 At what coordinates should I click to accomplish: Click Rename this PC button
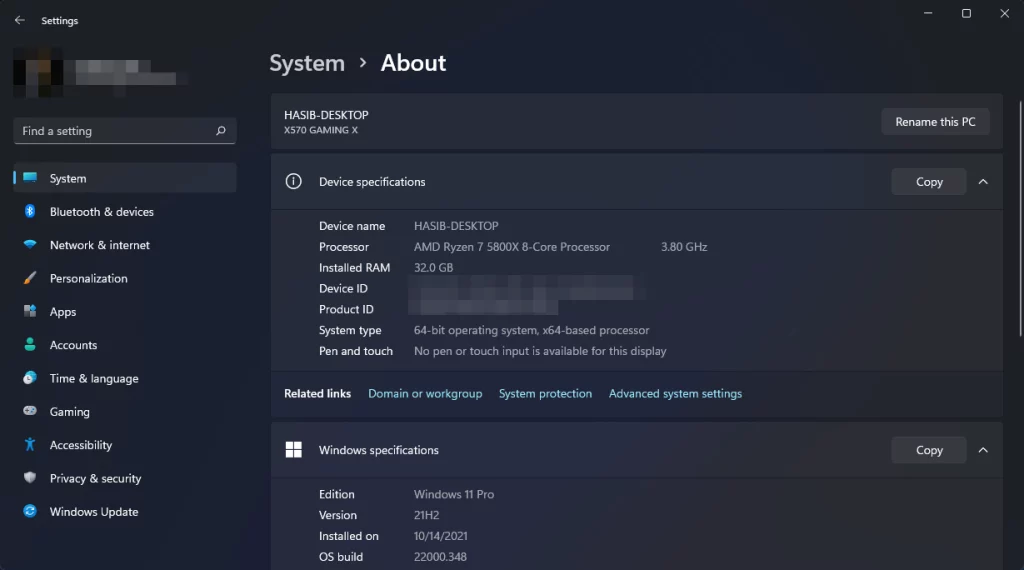click(x=935, y=122)
